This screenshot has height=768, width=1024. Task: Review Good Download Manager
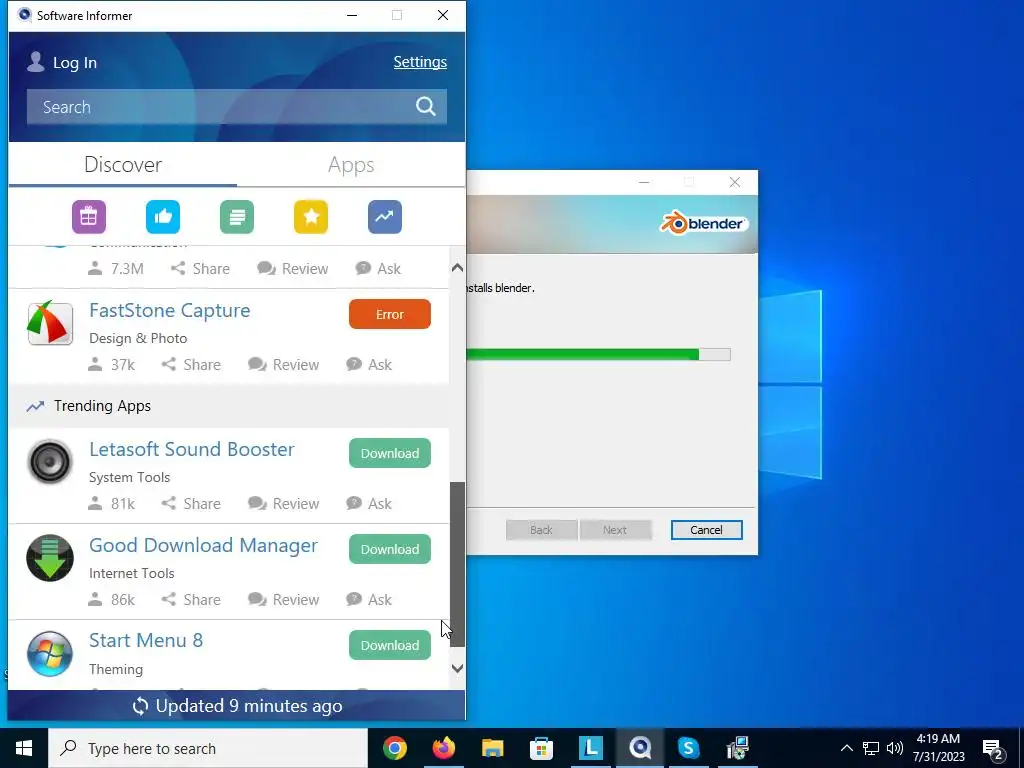coord(284,600)
